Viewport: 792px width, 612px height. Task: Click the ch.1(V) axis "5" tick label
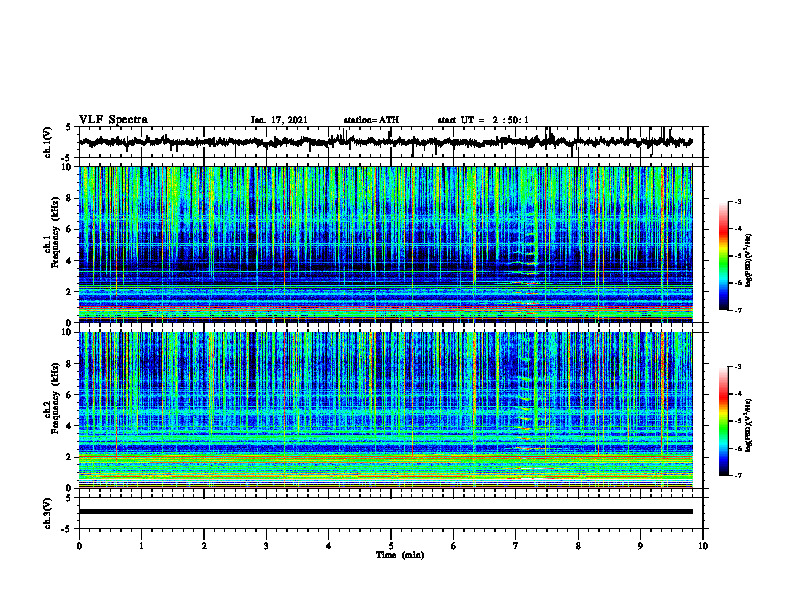pos(68,128)
